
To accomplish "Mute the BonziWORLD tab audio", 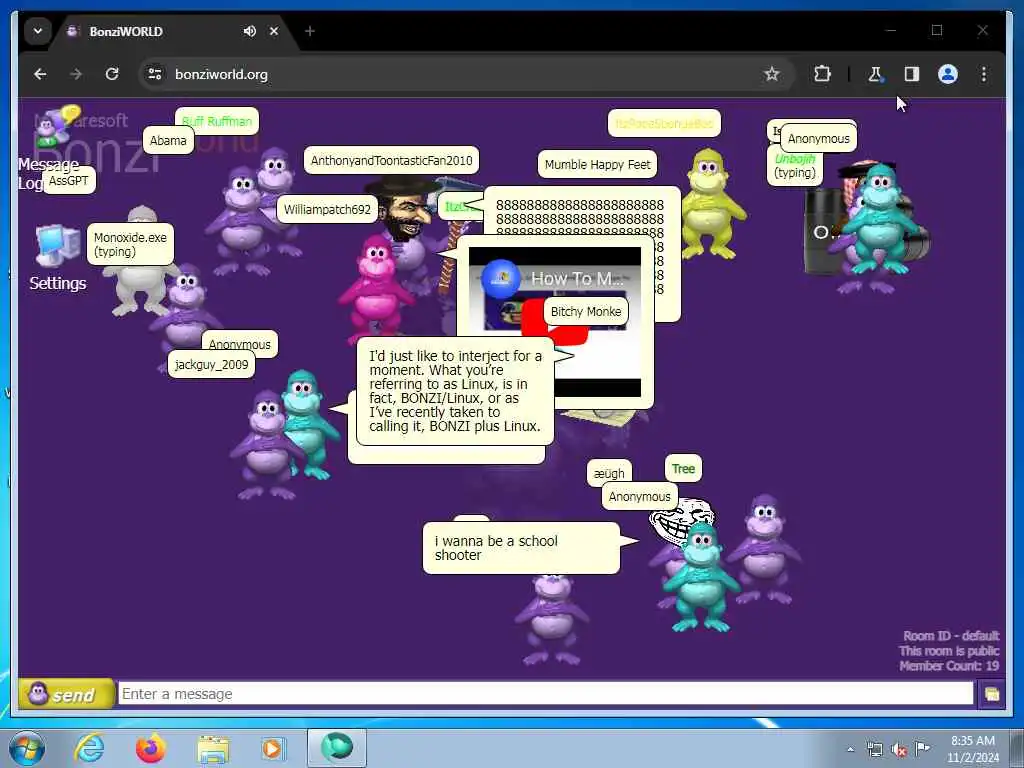I will click(x=249, y=31).
